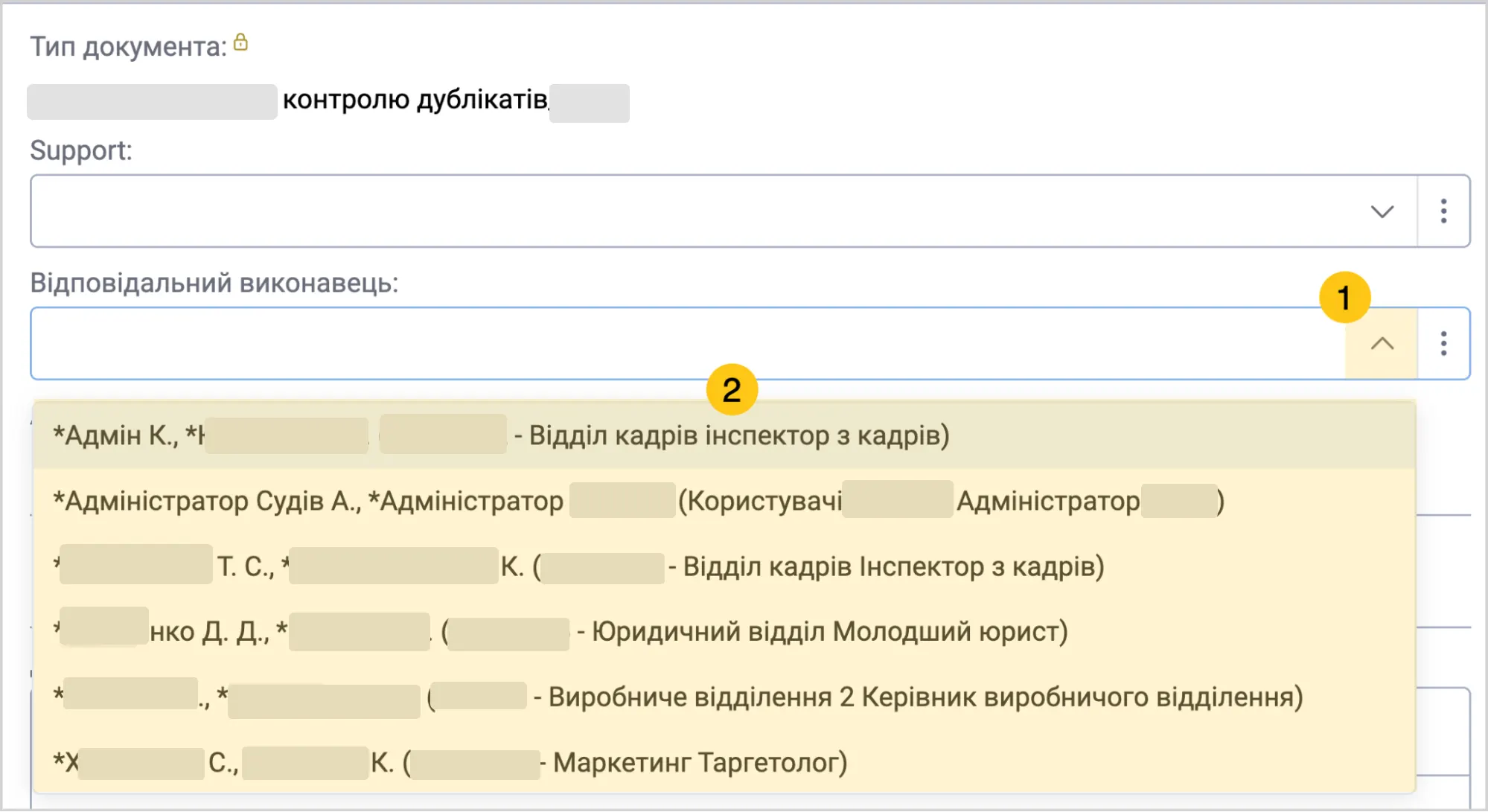
Task: Open the Support field three-dot menu
Action: (x=1443, y=211)
